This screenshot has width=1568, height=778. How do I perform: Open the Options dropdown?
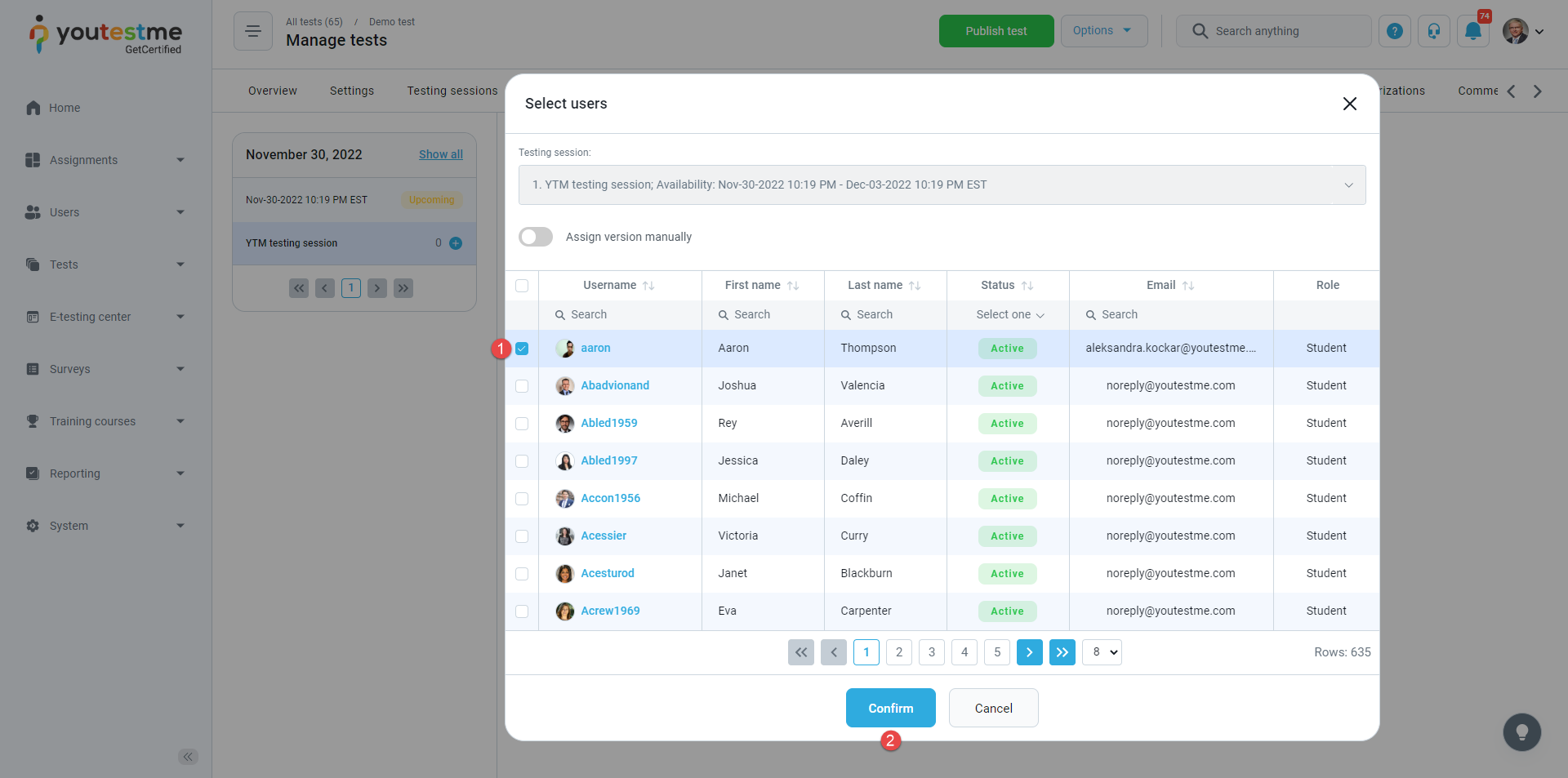click(x=1104, y=31)
